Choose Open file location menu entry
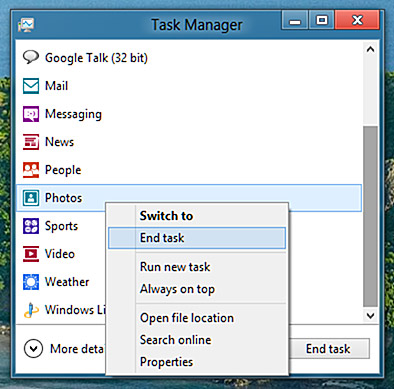 (x=197, y=318)
